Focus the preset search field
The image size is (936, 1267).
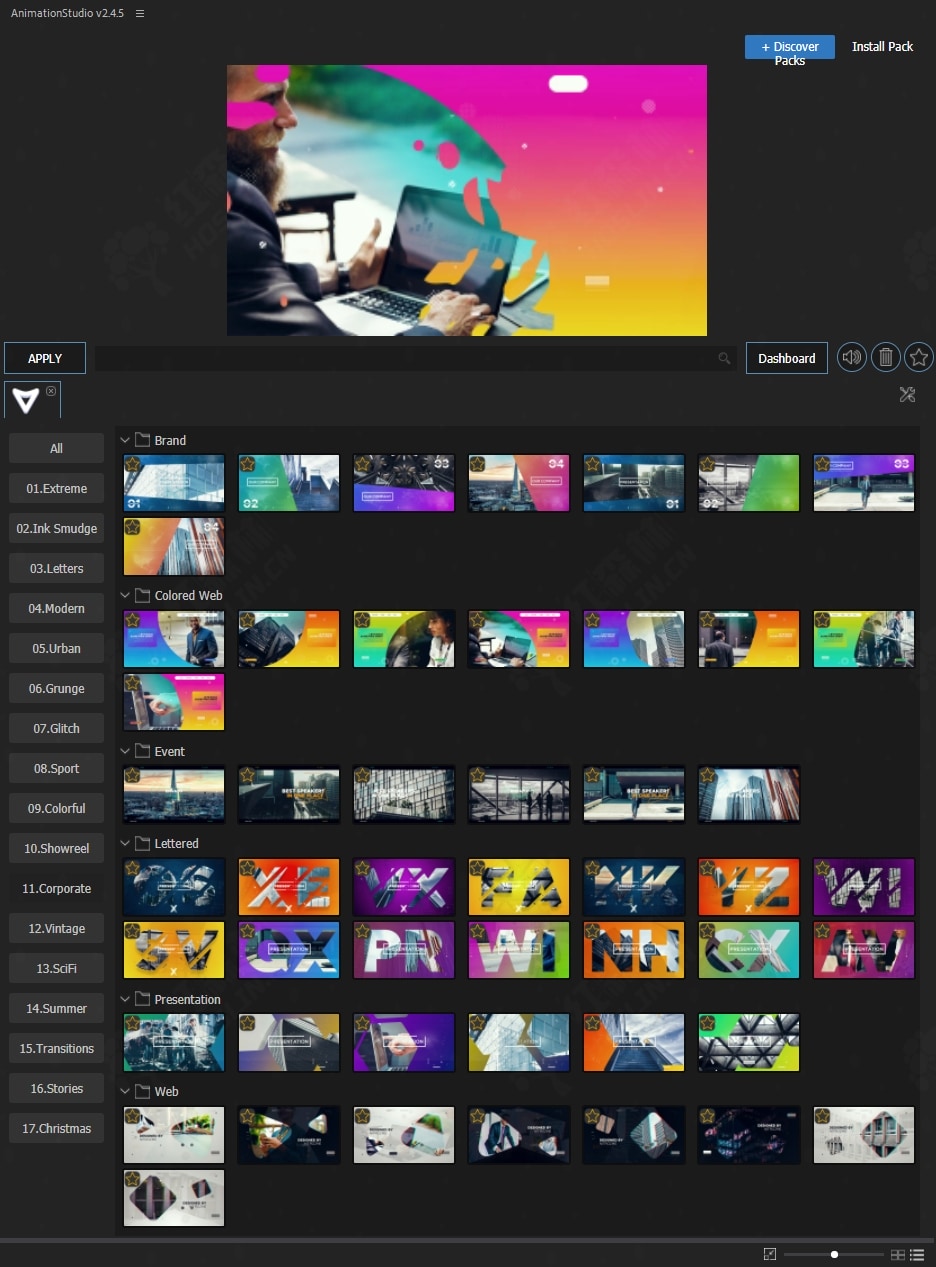point(414,358)
